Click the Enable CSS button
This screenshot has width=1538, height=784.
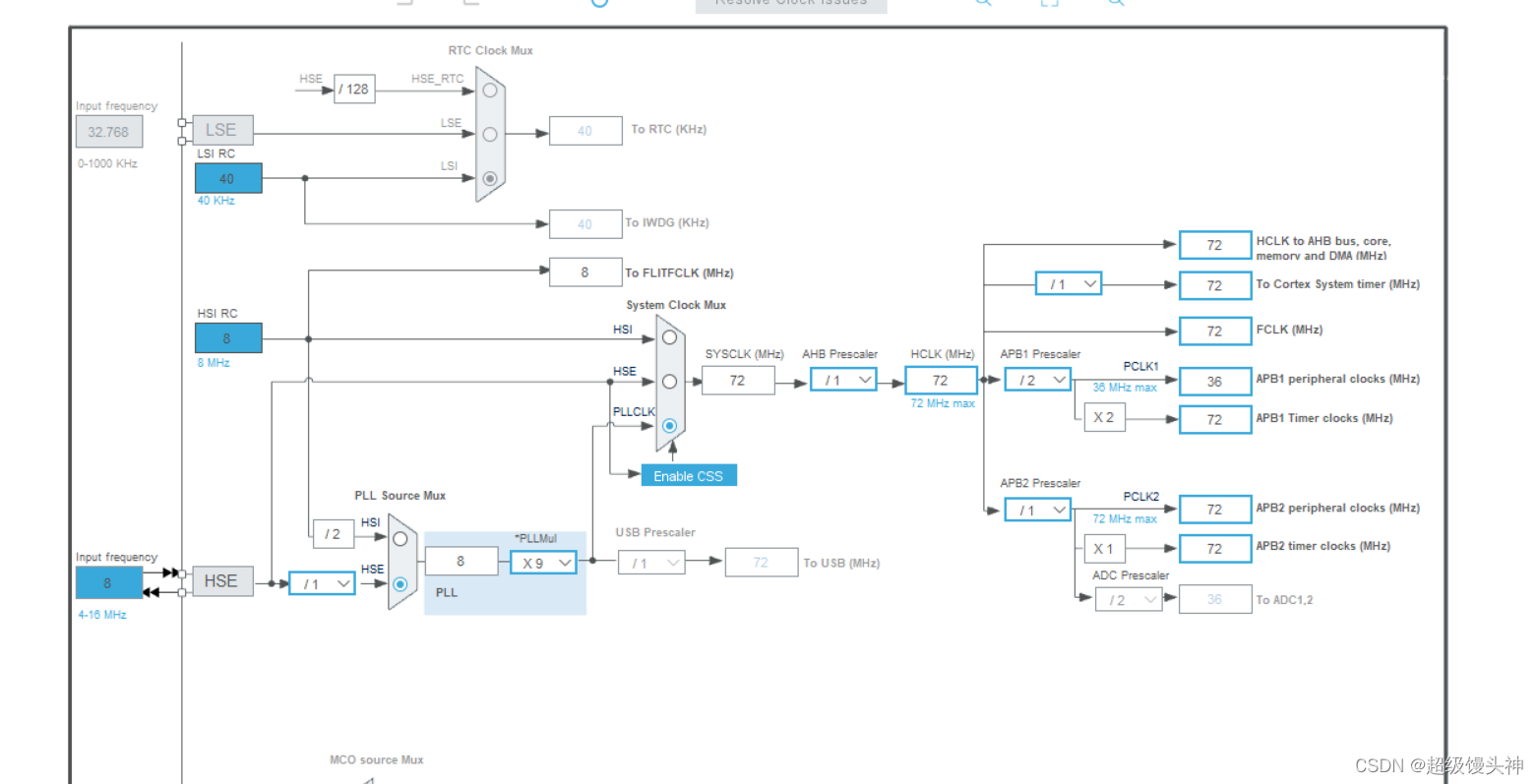(689, 476)
